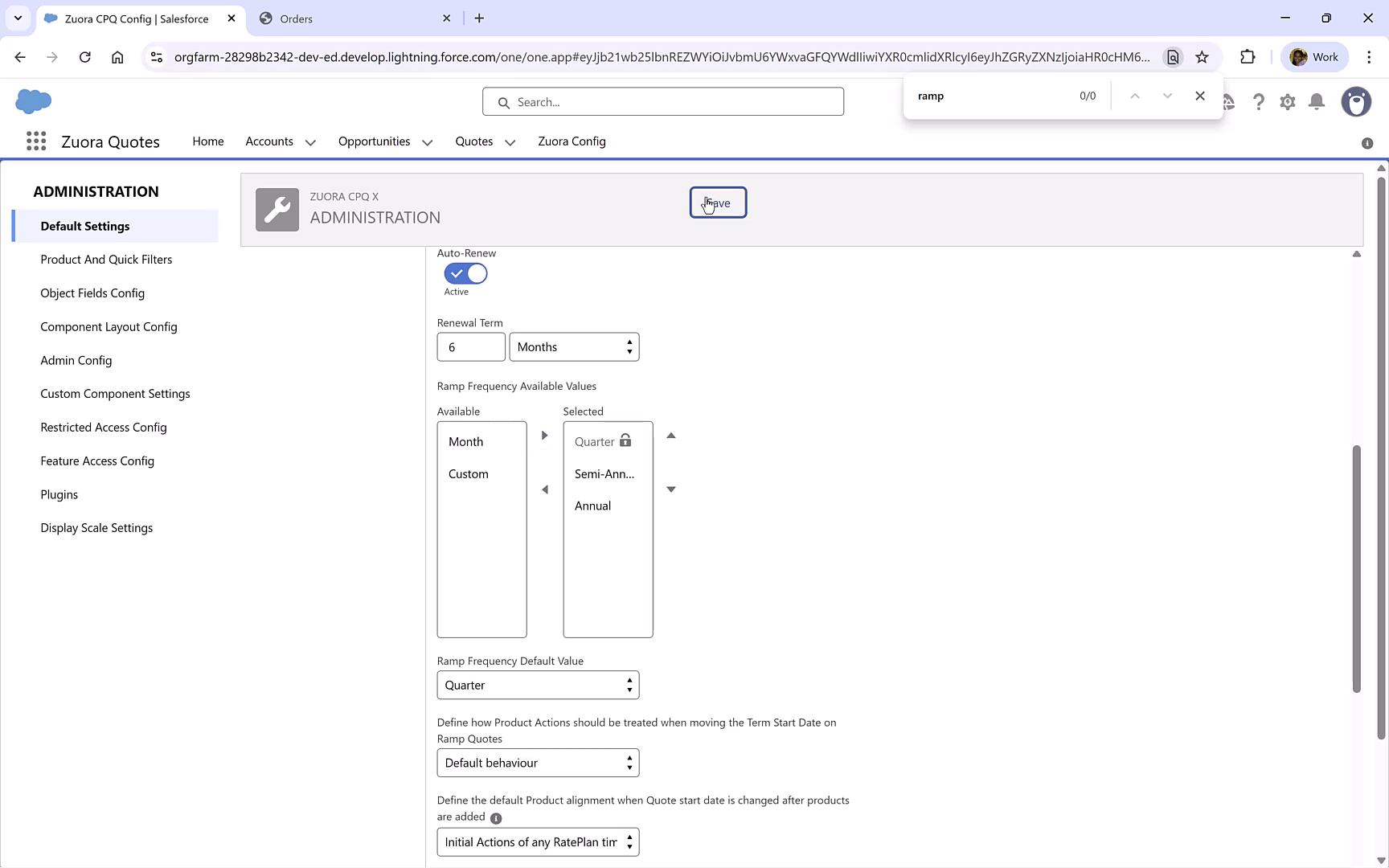This screenshot has height=868, width=1389.
Task: Select Home in the navigation bar
Action: (x=207, y=141)
